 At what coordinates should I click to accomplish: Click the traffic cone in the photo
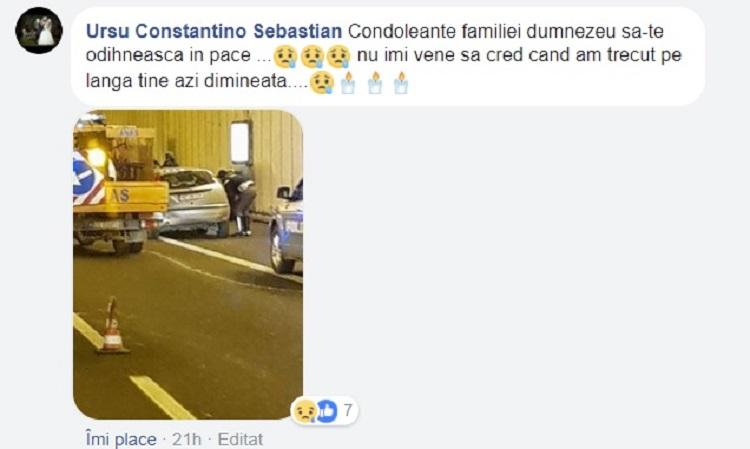(x=112, y=326)
